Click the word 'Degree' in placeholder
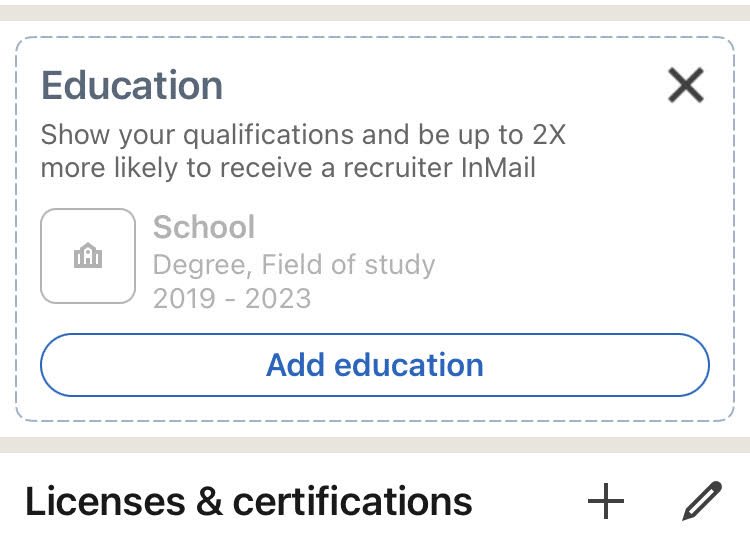 pos(202,265)
